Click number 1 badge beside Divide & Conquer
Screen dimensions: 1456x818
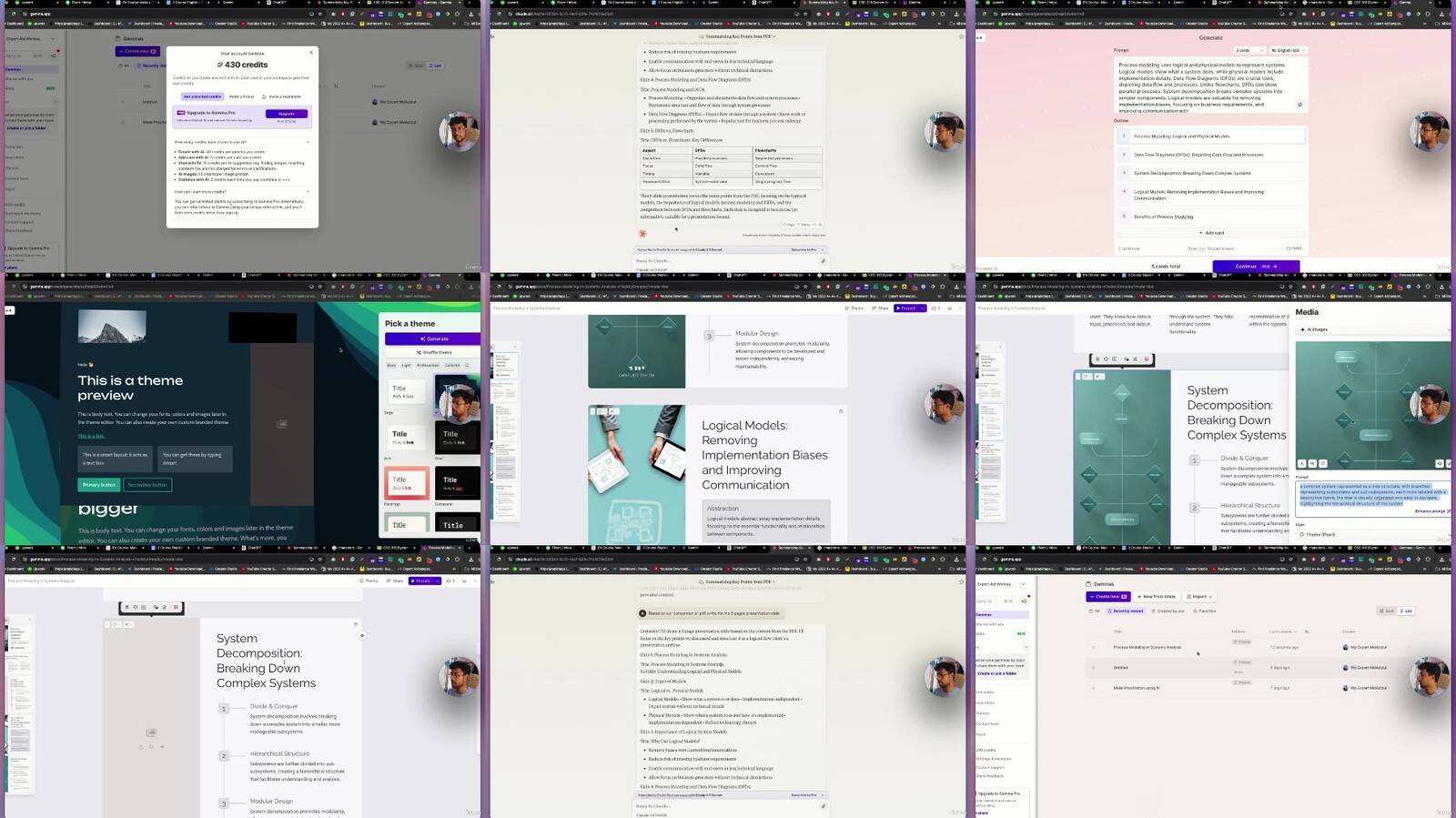pos(224,708)
